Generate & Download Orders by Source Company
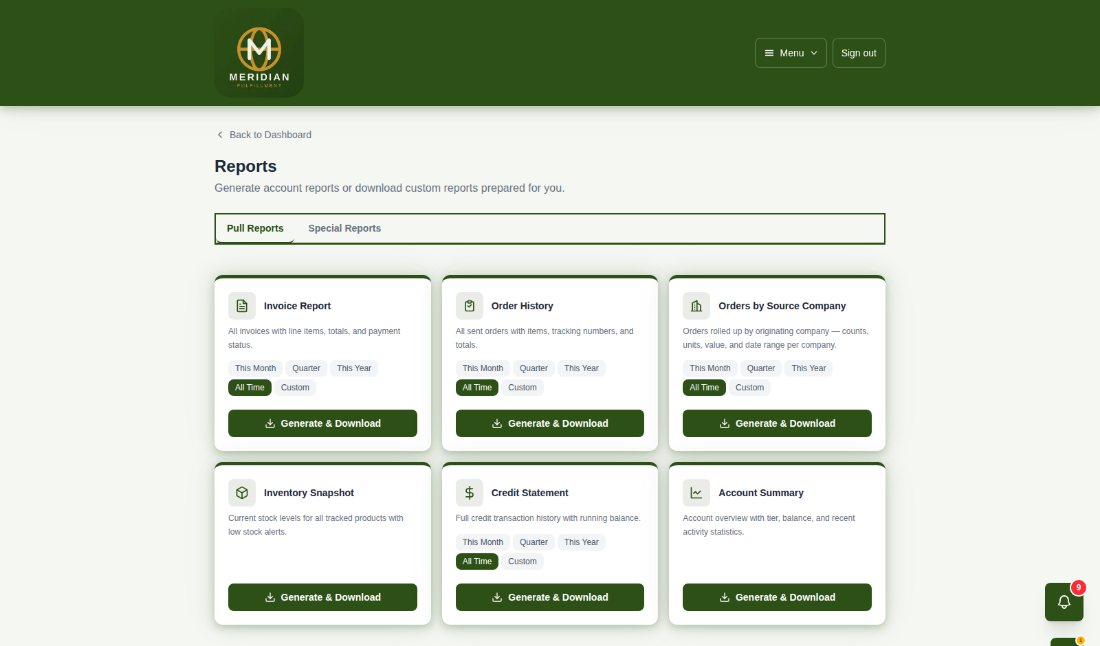Image resolution: width=1100 pixels, height=646 pixels. 777,424
